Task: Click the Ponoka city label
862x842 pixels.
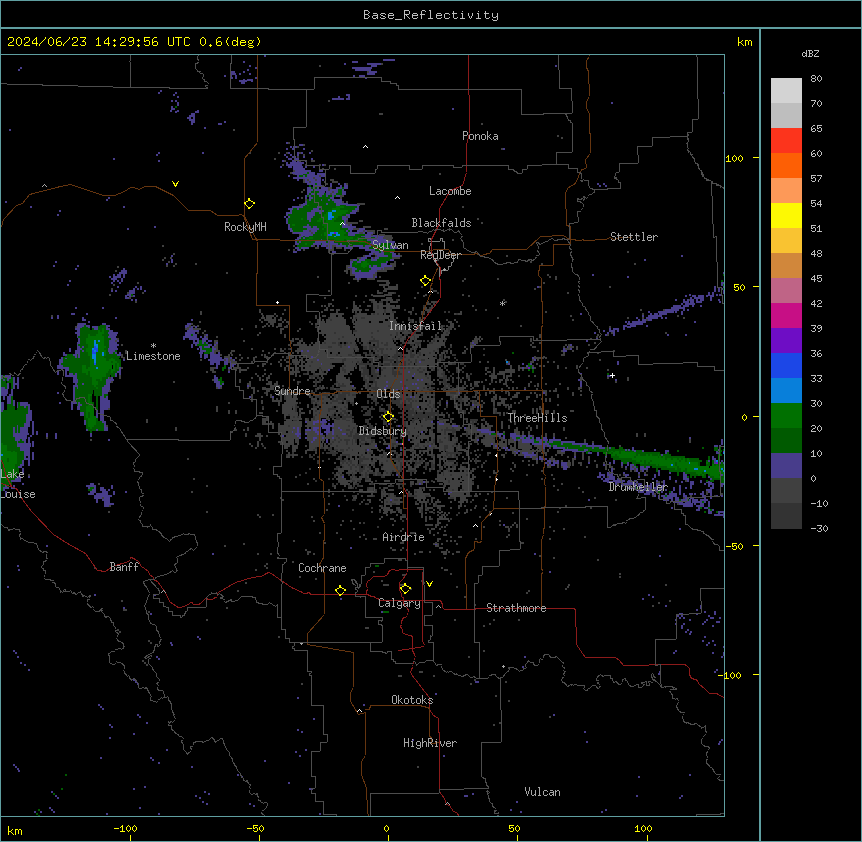Action: coord(480,136)
